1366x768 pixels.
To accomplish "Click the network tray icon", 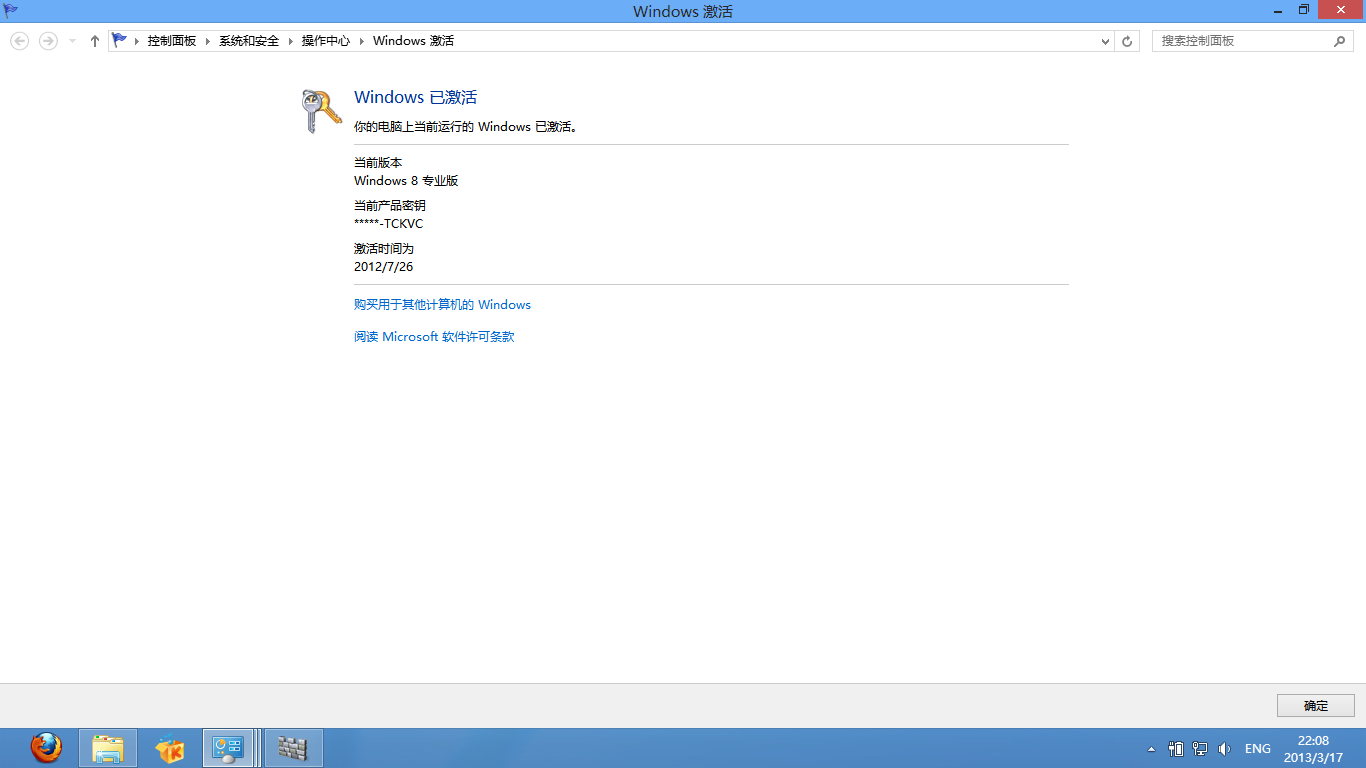I will [x=1200, y=748].
